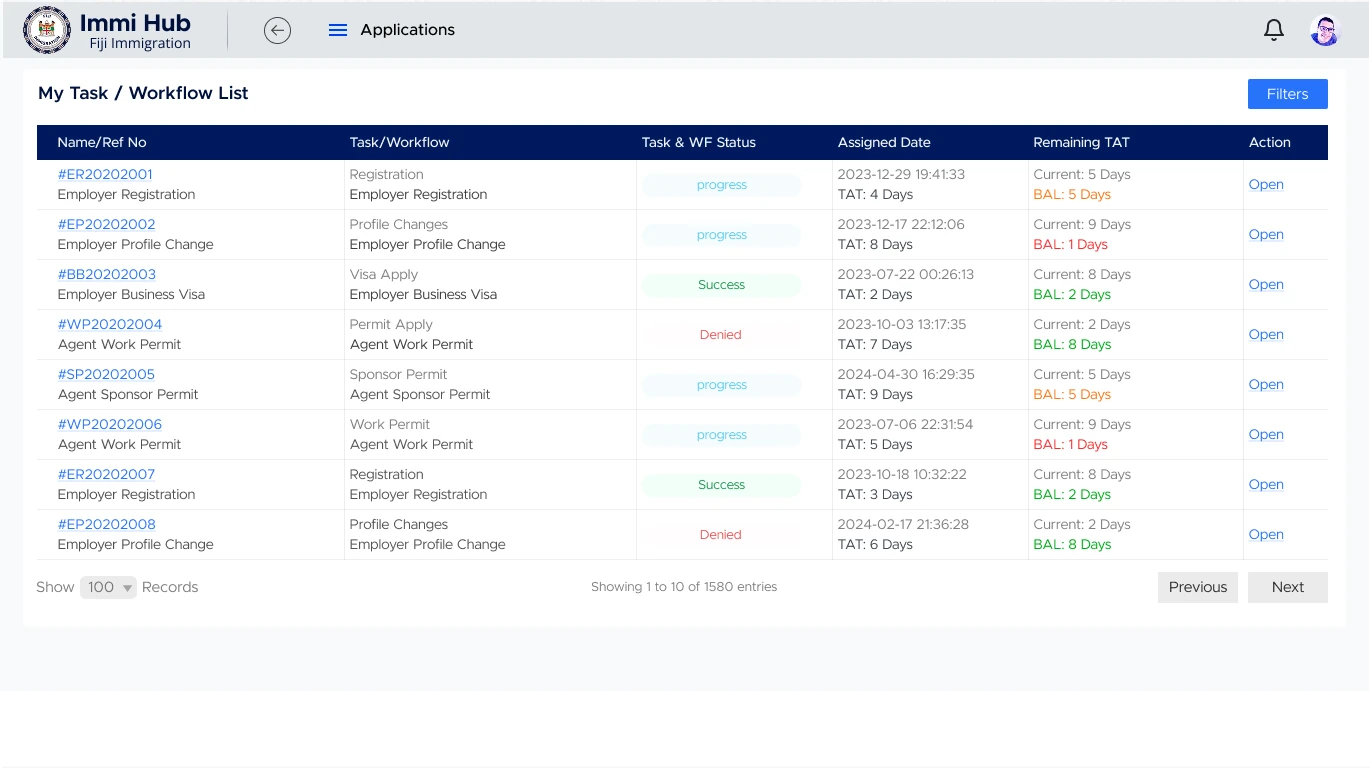The height and width of the screenshot is (769, 1370).
Task: Click the Fiji Immigration crest logo
Action: pyautogui.click(x=47, y=30)
